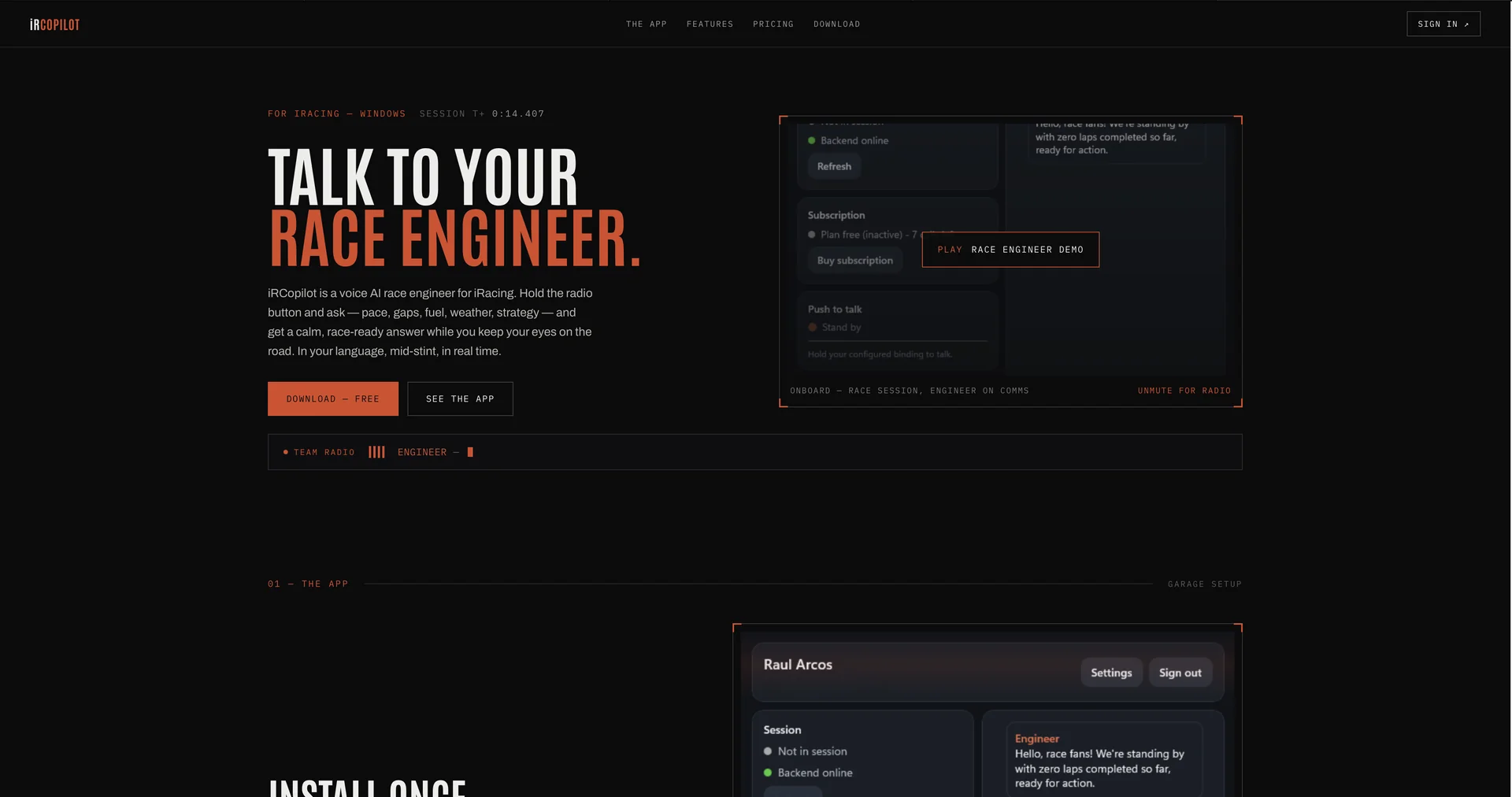This screenshot has width=1512, height=797.
Task: Click the iRCopilot logo
Action: click(x=54, y=24)
